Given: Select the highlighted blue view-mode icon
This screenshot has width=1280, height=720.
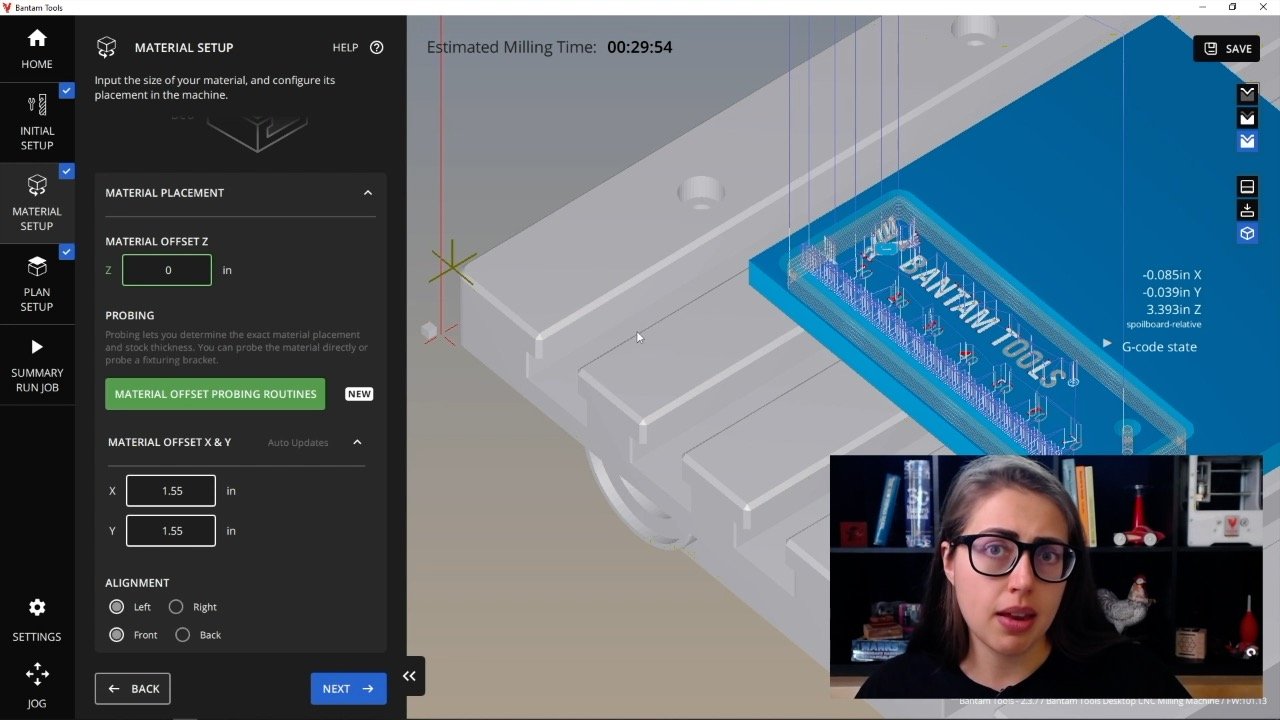Looking at the screenshot, I should [x=1247, y=142].
